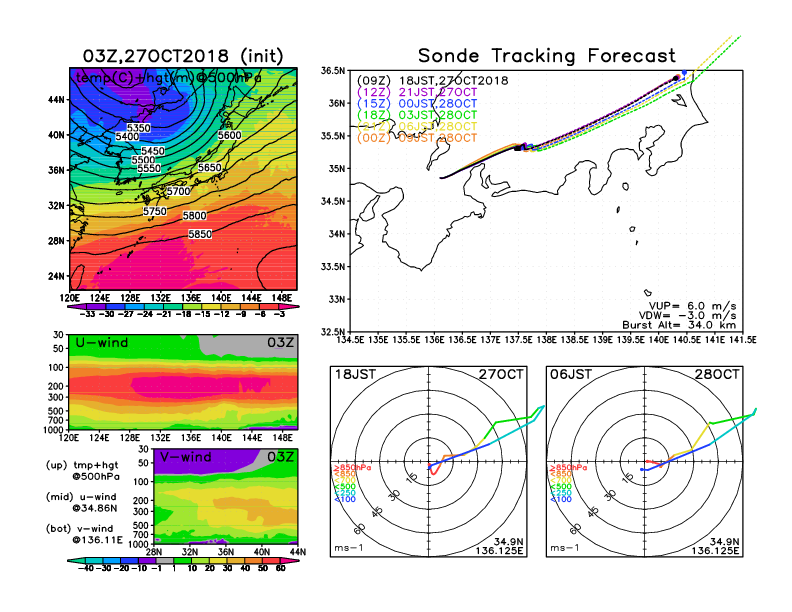This screenshot has height=612, width=792.
Task: Pick the gray swatch between -1 and 1
Action: (164, 560)
